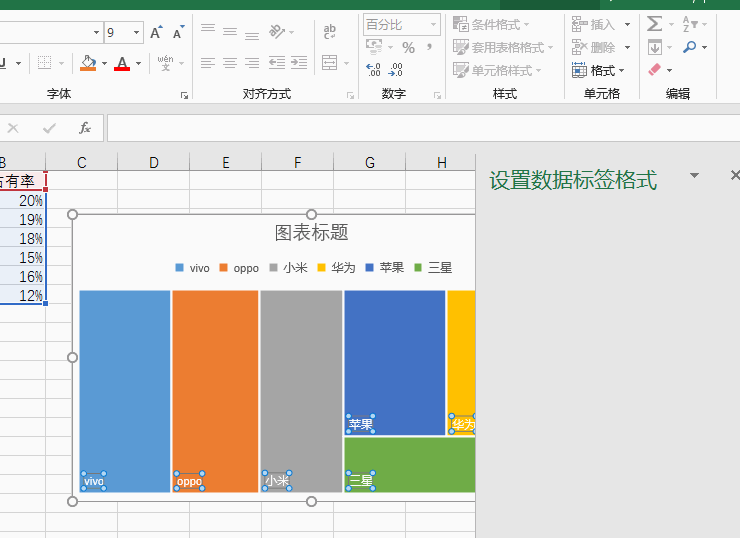Apply red font color with the A icon

[x=122, y=63]
